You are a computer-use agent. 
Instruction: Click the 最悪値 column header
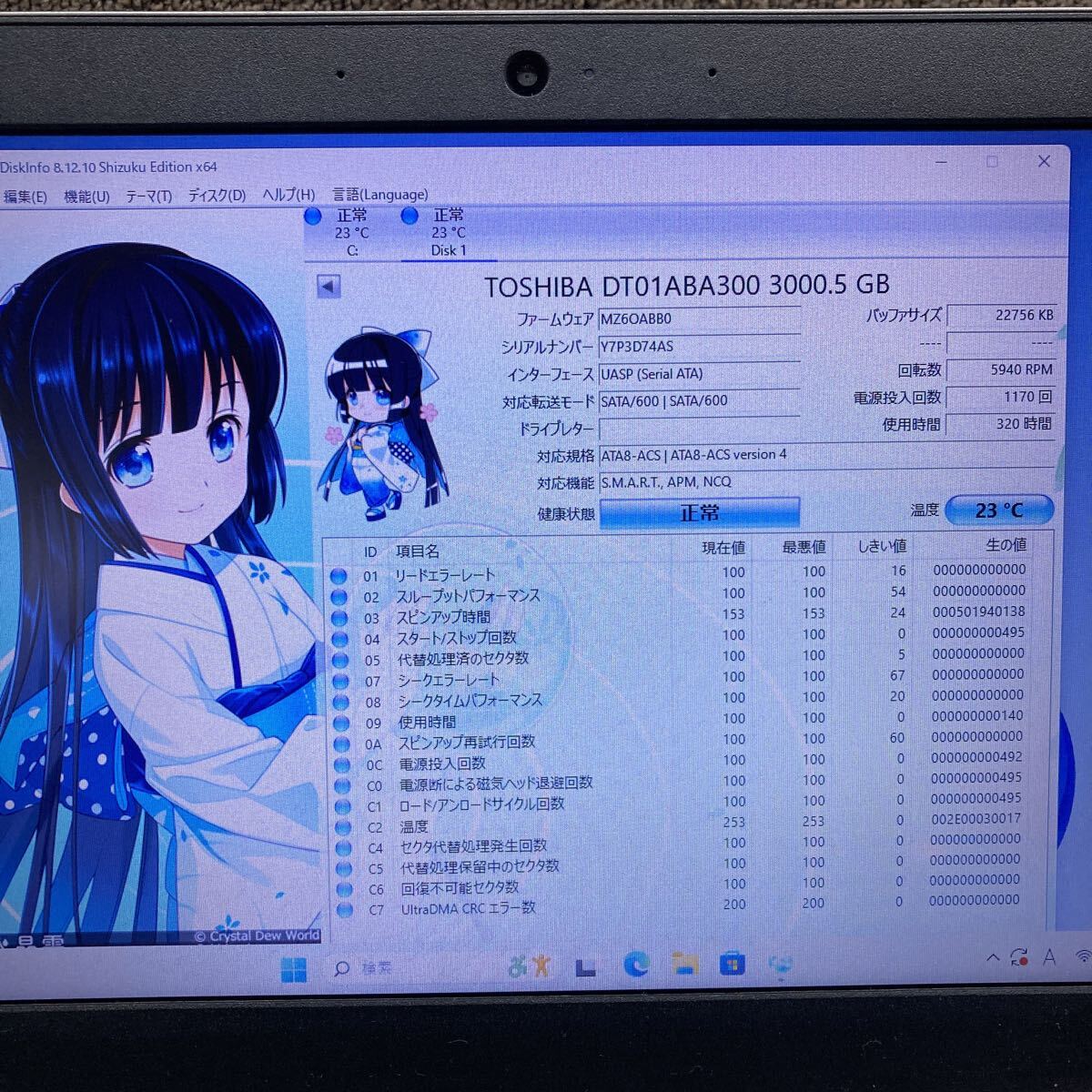(804, 547)
